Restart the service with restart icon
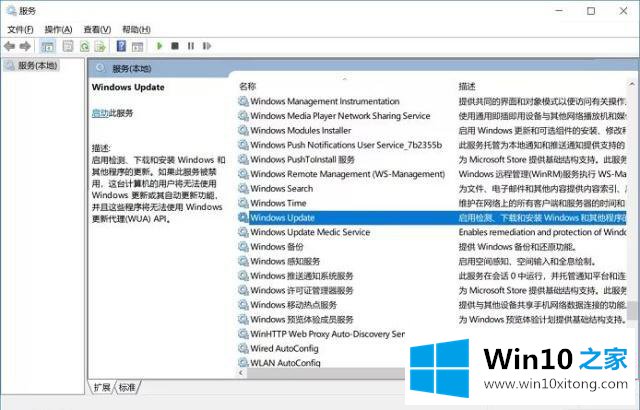The width and height of the screenshot is (640, 410). point(207,46)
